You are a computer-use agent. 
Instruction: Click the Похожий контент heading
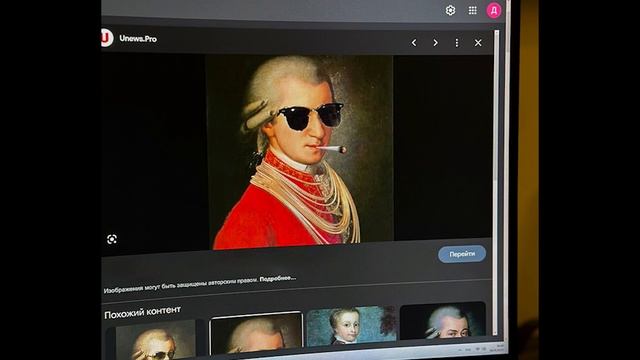142,313
